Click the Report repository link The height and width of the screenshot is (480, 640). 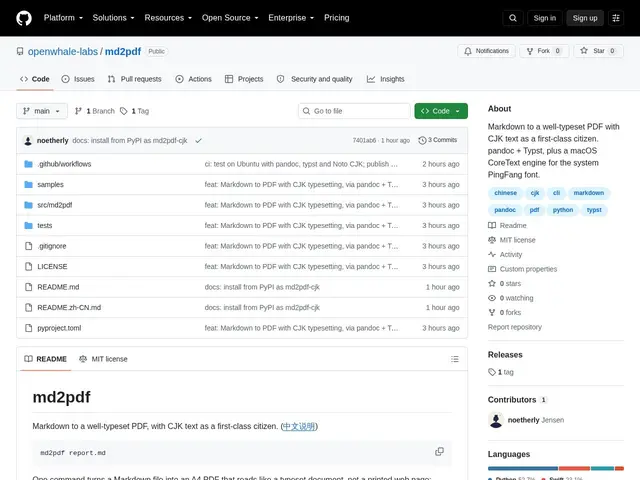click(515, 327)
